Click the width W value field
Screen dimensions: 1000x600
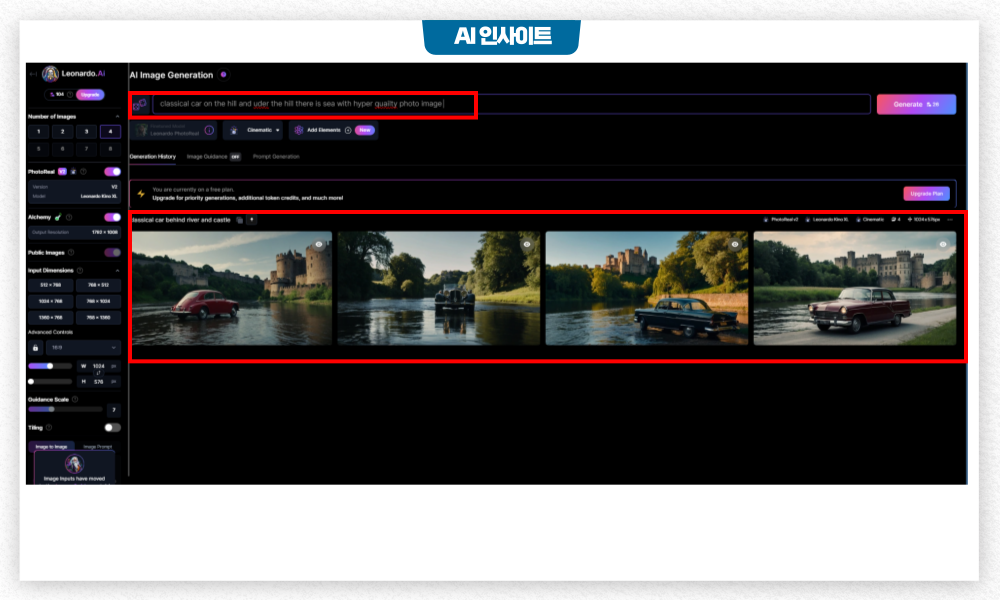tap(98, 366)
